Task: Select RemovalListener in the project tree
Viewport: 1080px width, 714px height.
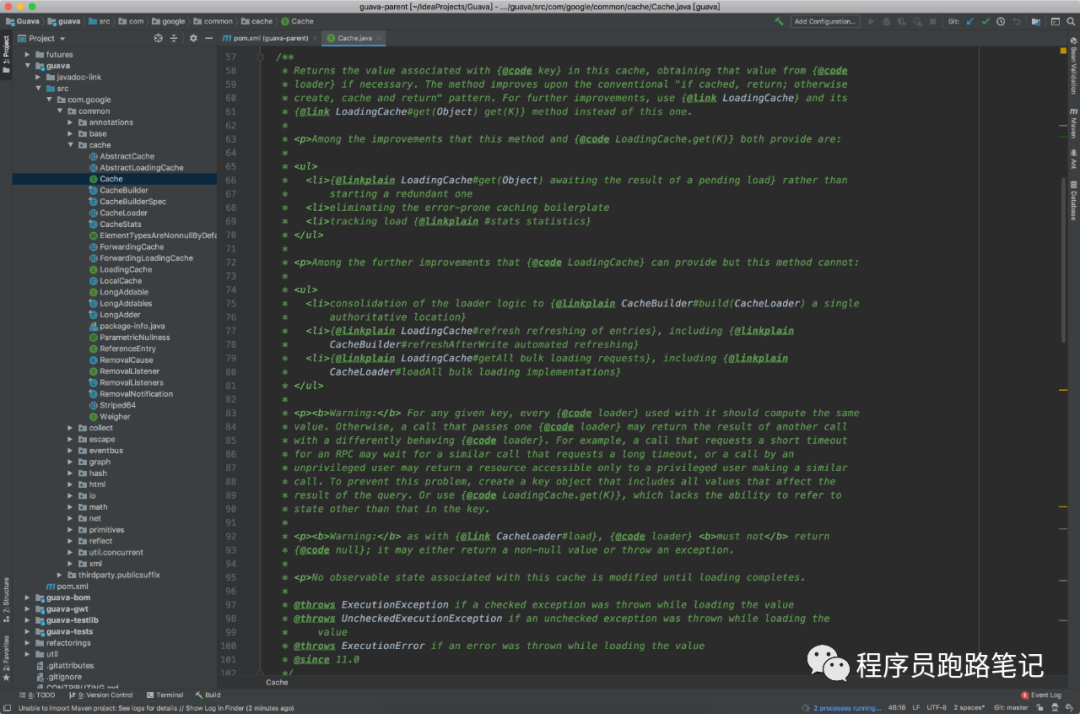Action: pyautogui.click(x=129, y=372)
